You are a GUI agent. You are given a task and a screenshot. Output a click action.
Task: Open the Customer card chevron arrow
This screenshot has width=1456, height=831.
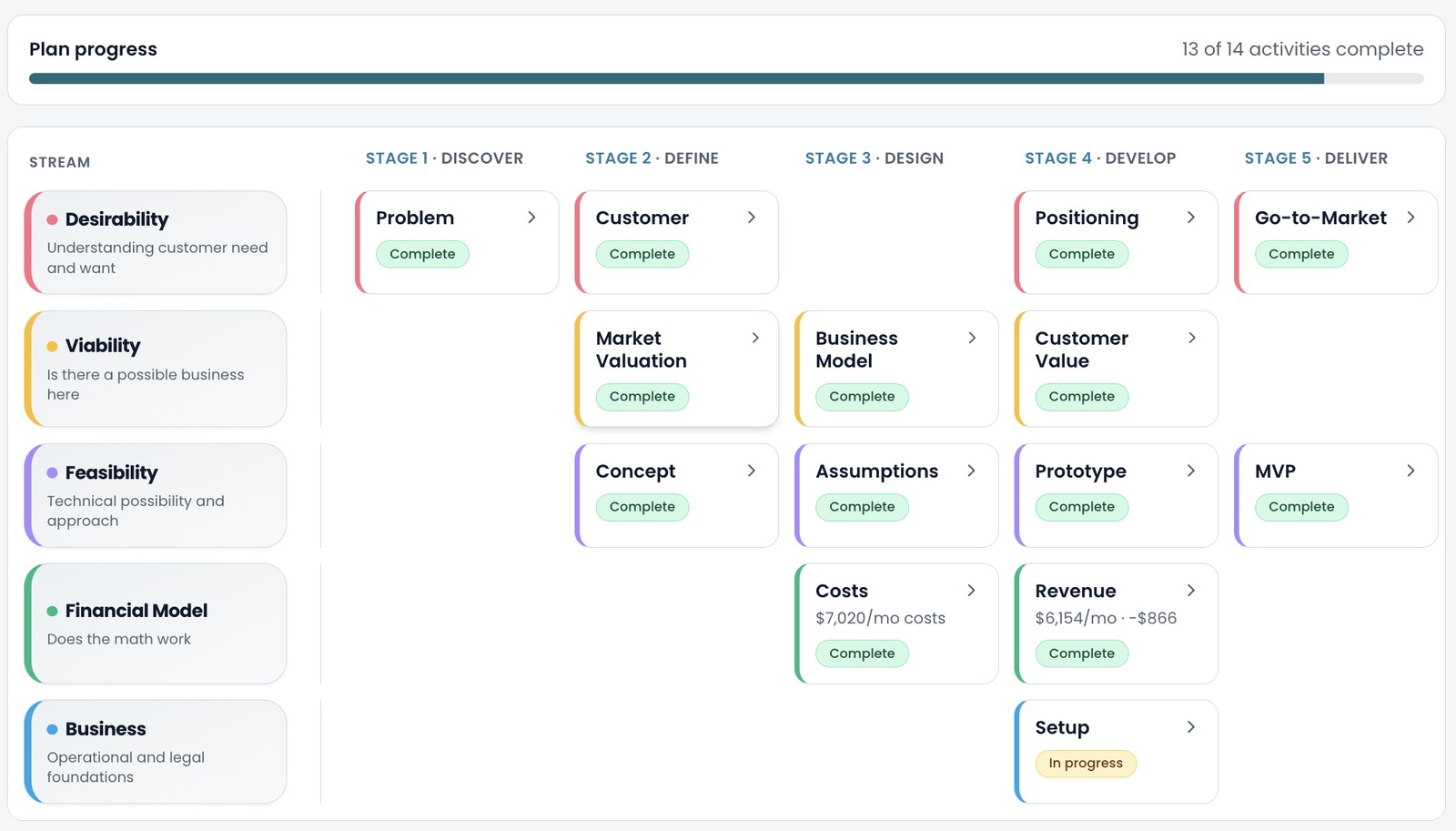752,218
